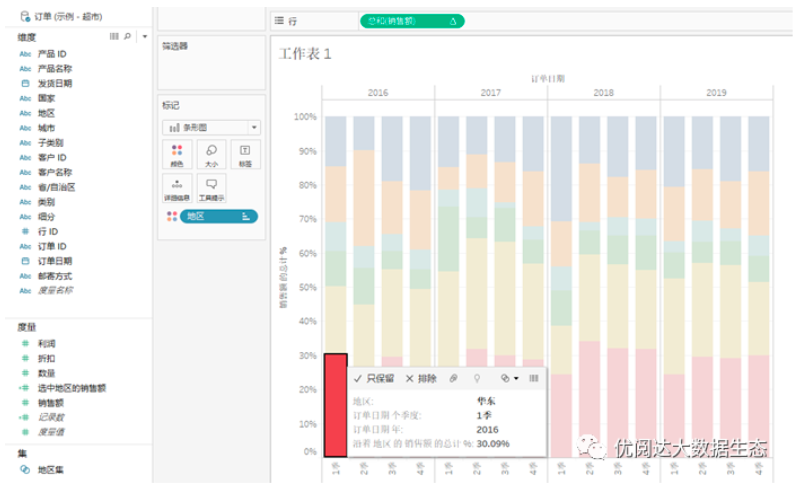This screenshot has width=793, height=494.
Task: Click the grid view icon beside 维度
Action: [x=114, y=36]
